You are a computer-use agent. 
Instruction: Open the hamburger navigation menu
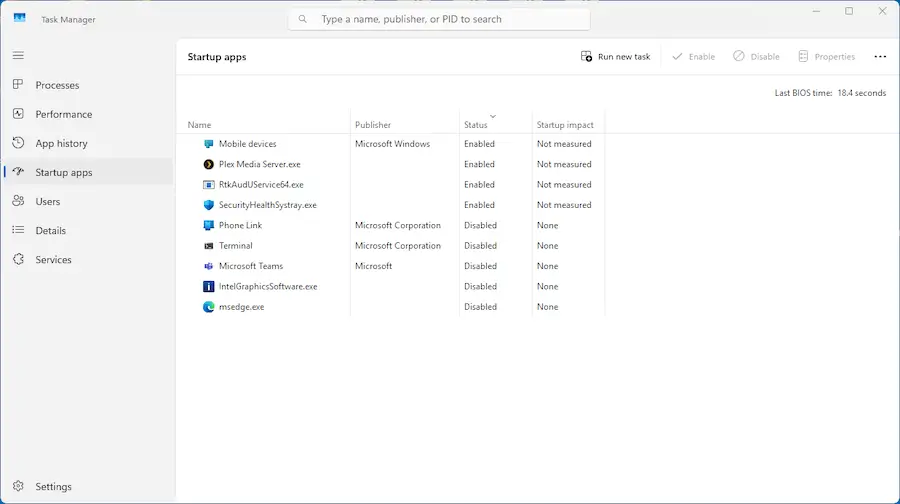coord(18,55)
